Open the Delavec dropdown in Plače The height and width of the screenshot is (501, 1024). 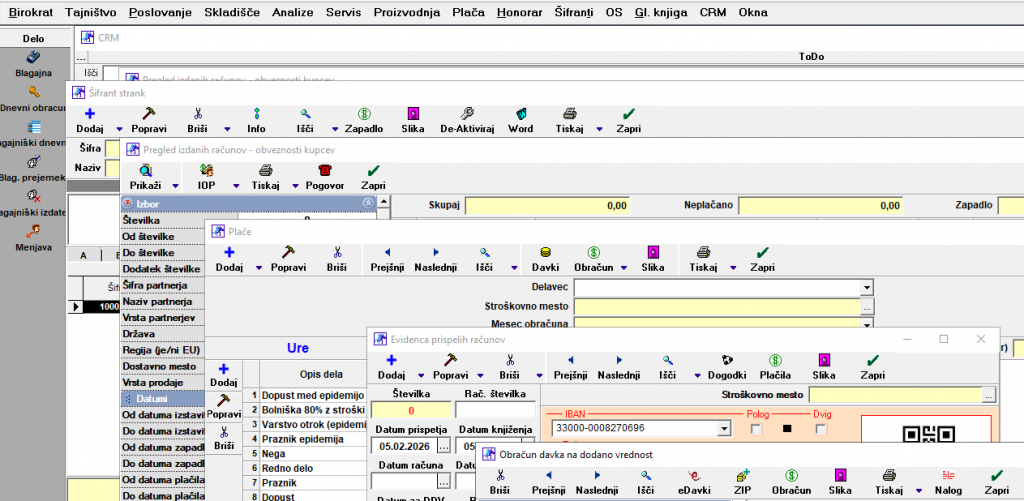(867, 288)
